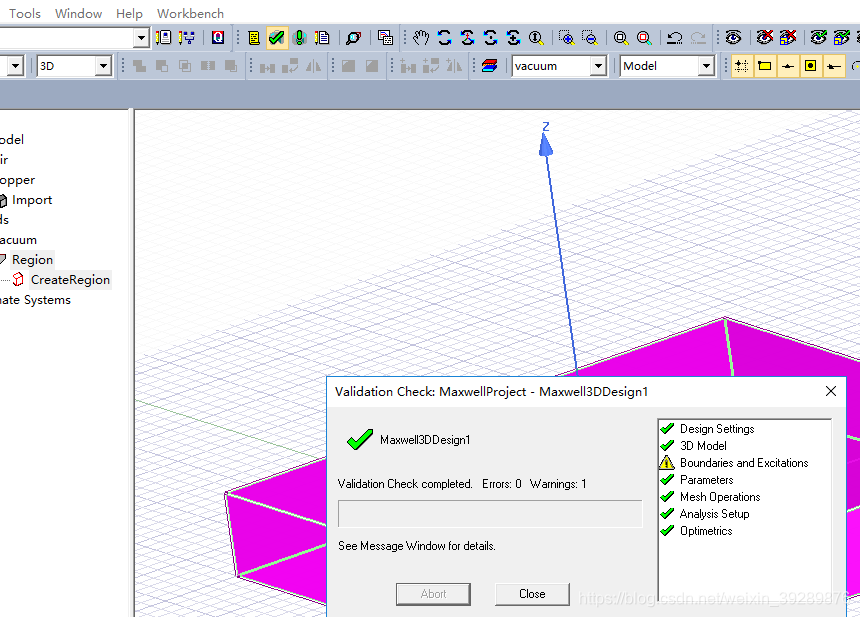
Task: Click the table and calendar toolbar icon
Action: (x=385, y=38)
